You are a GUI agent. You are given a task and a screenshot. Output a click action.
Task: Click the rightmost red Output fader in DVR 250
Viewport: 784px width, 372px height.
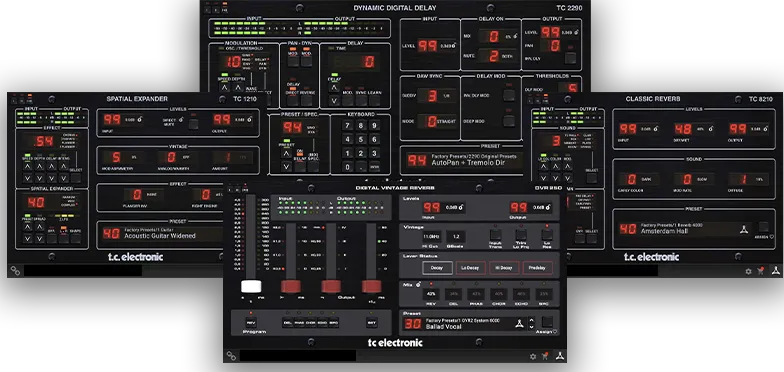point(372,286)
